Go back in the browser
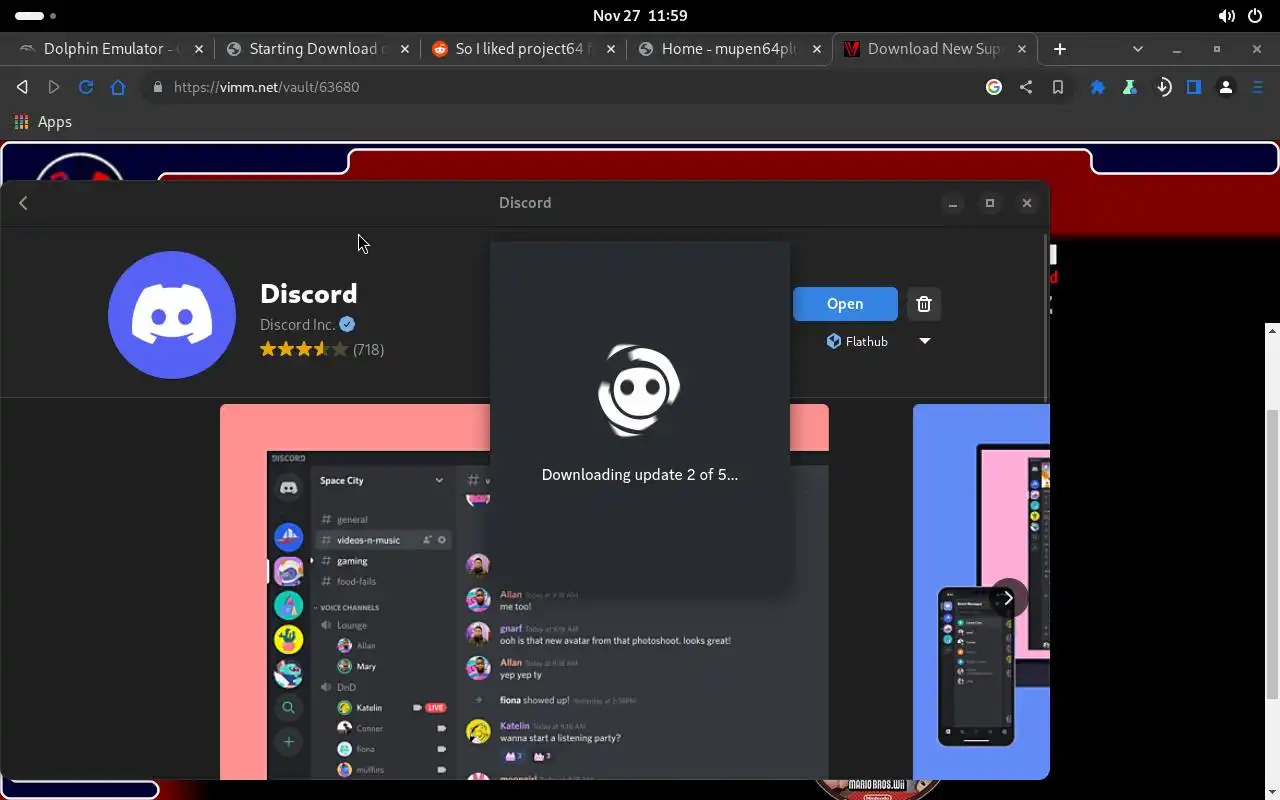The height and width of the screenshot is (800, 1280). (x=22, y=87)
